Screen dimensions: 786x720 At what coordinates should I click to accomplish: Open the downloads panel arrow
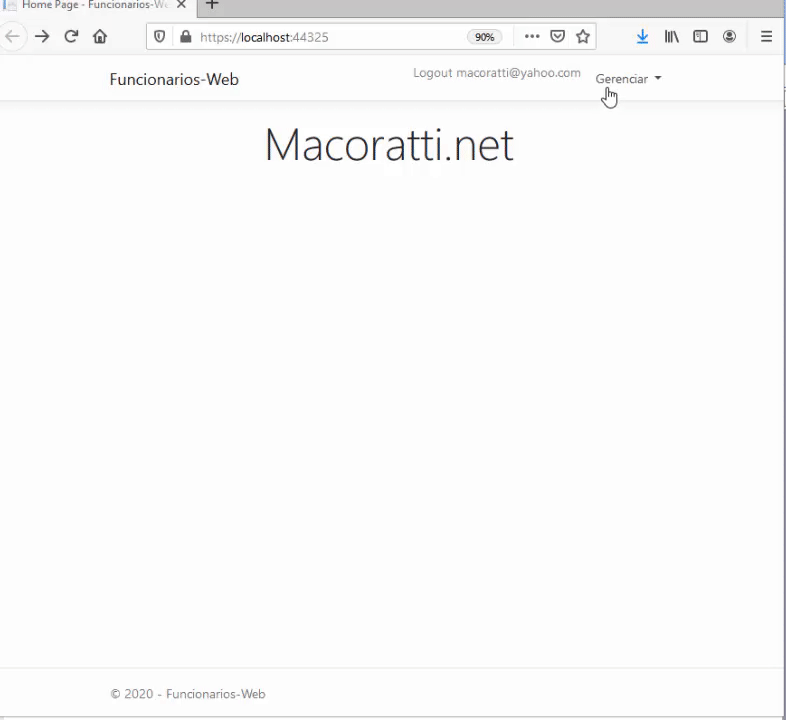[642, 37]
